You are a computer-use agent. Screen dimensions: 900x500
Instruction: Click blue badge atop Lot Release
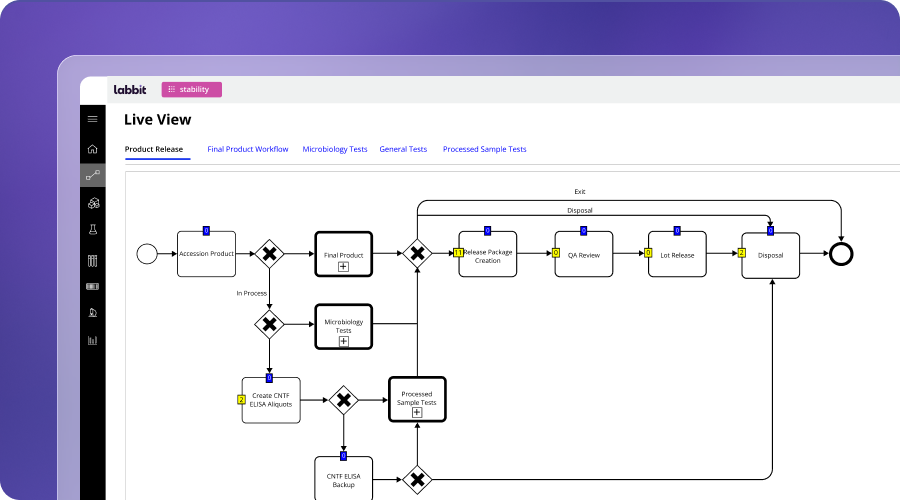point(677,231)
